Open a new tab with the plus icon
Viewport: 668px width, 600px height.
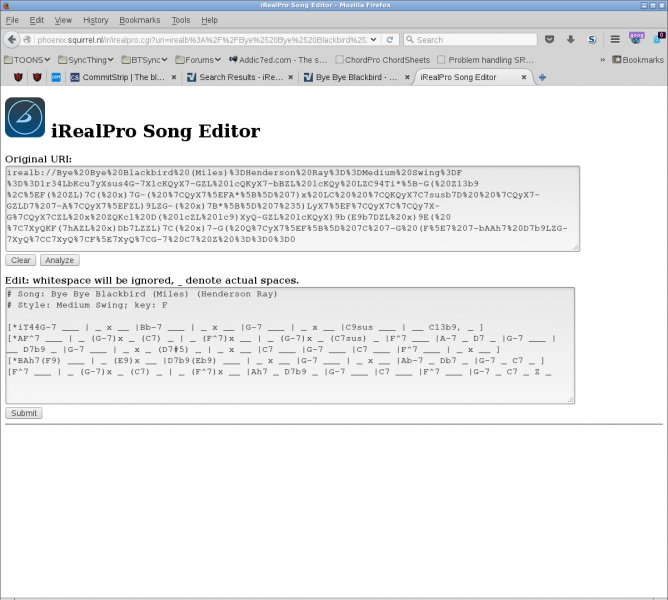pyautogui.click(x=542, y=77)
